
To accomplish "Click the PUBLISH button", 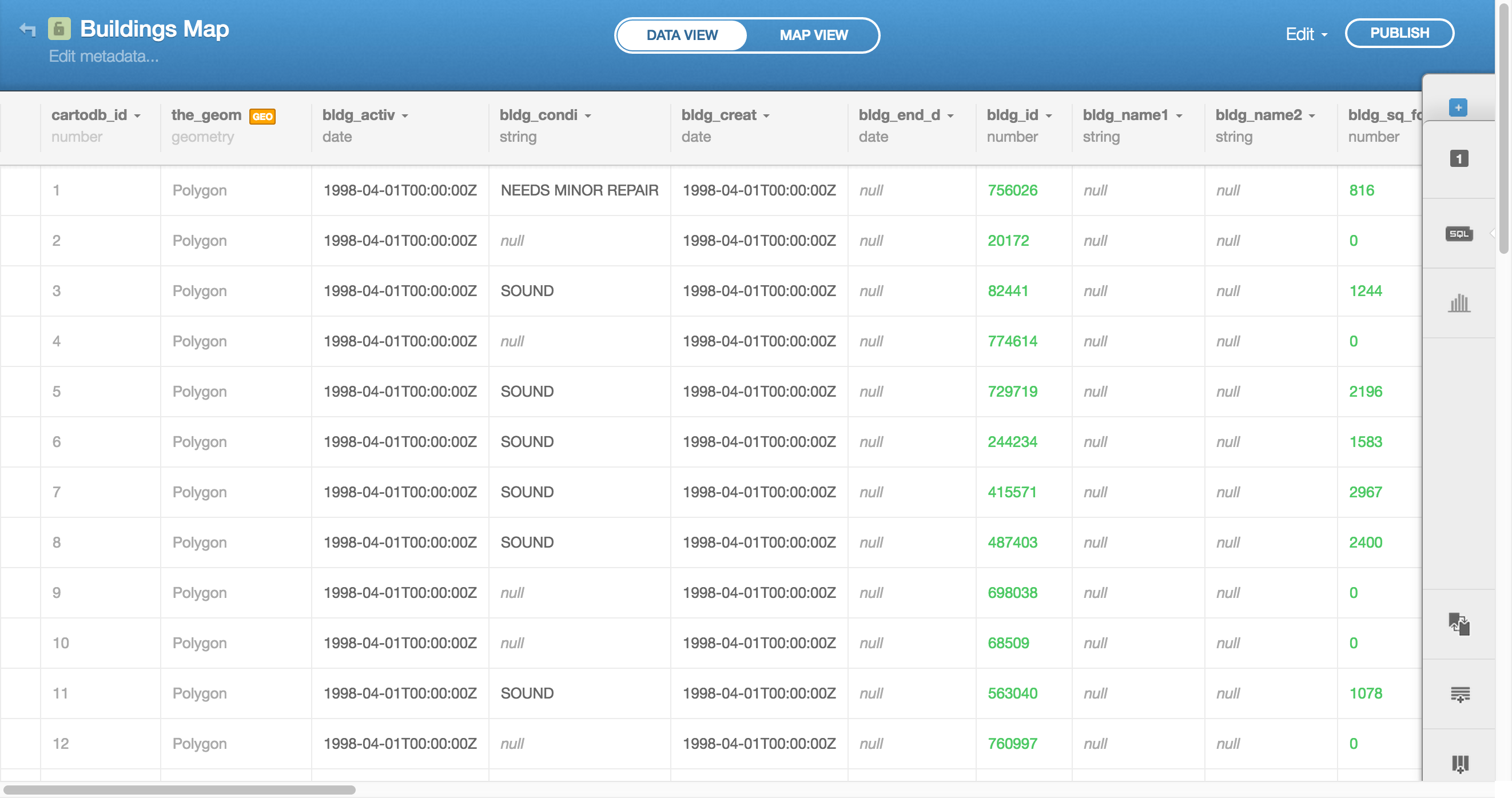I will pyautogui.click(x=1399, y=34).
